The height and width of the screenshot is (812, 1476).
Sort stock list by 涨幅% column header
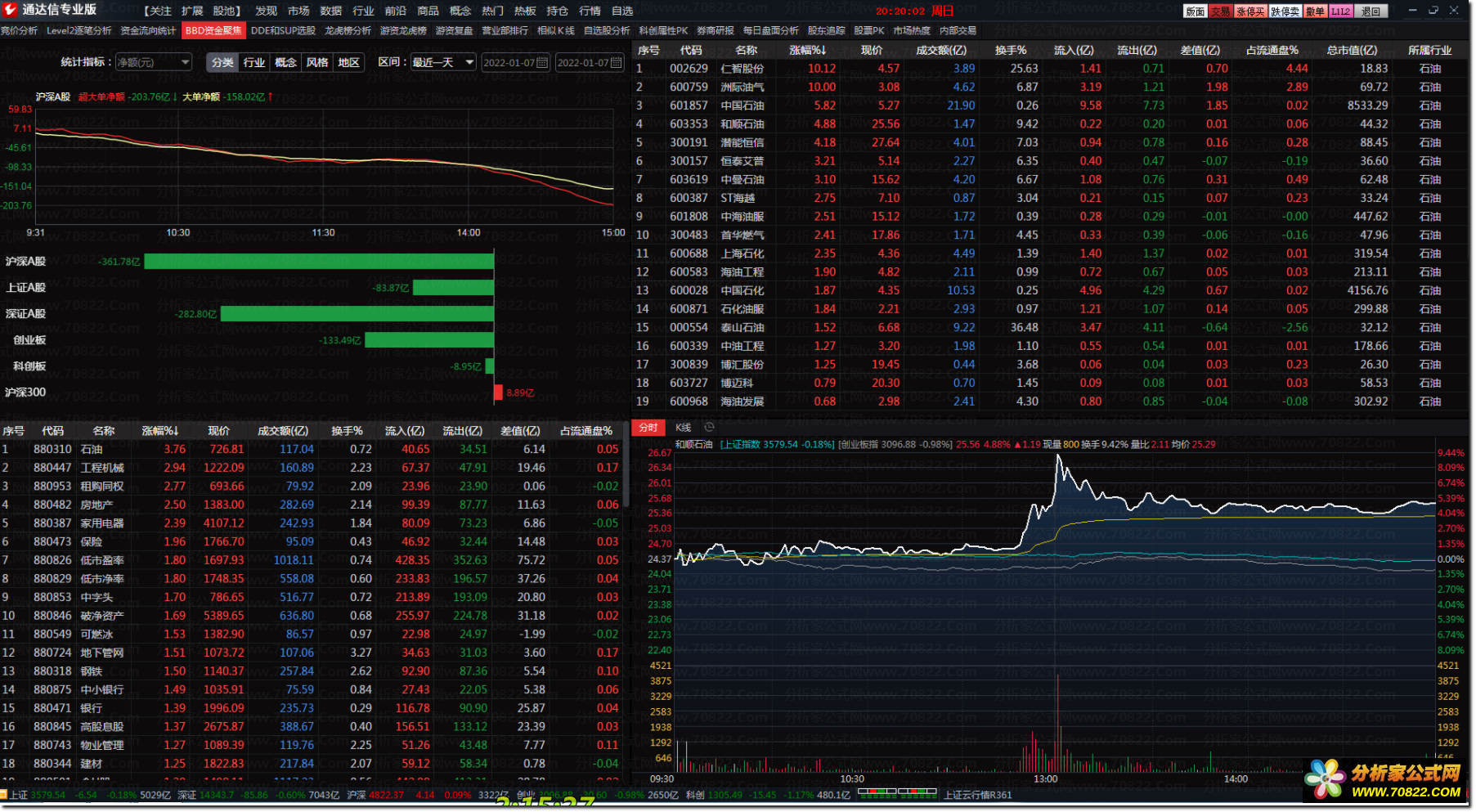(x=808, y=50)
